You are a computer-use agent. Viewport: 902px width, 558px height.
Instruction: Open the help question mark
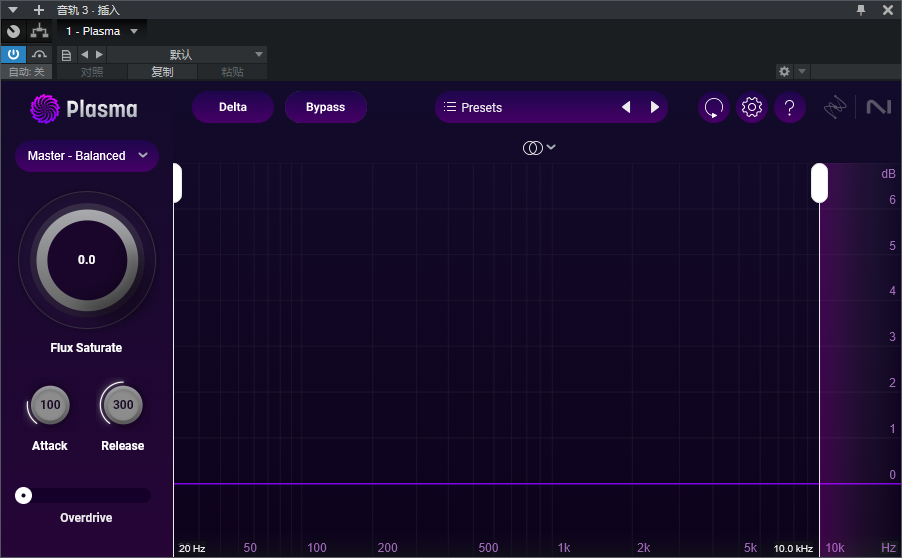(x=789, y=107)
